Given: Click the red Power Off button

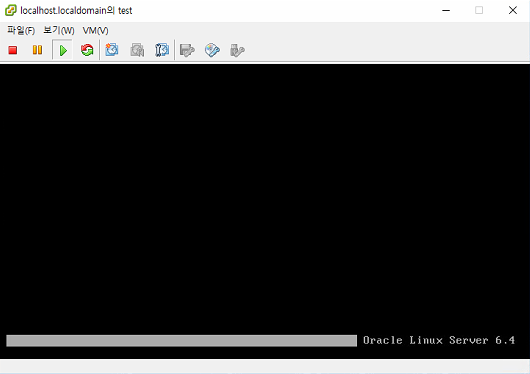Looking at the screenshot, I should click(x=13, y=50).
